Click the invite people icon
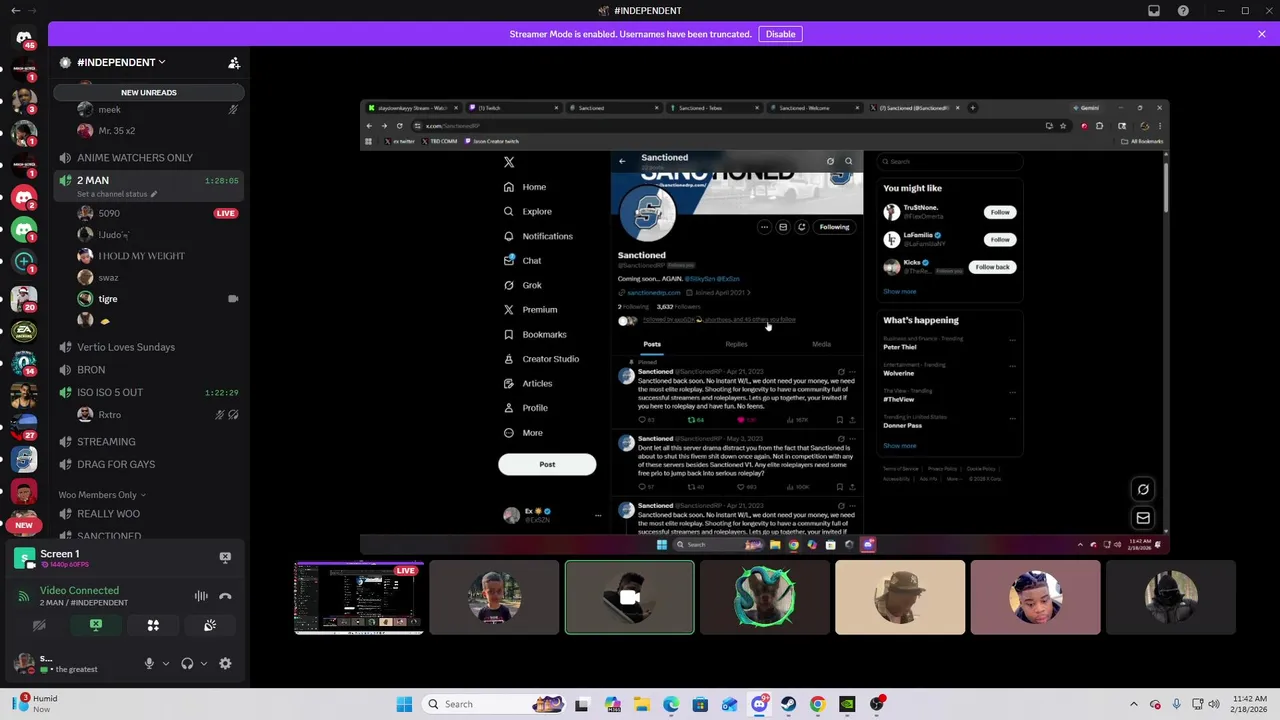Viewport: 1280px width, 720px height. coord(234,63)
